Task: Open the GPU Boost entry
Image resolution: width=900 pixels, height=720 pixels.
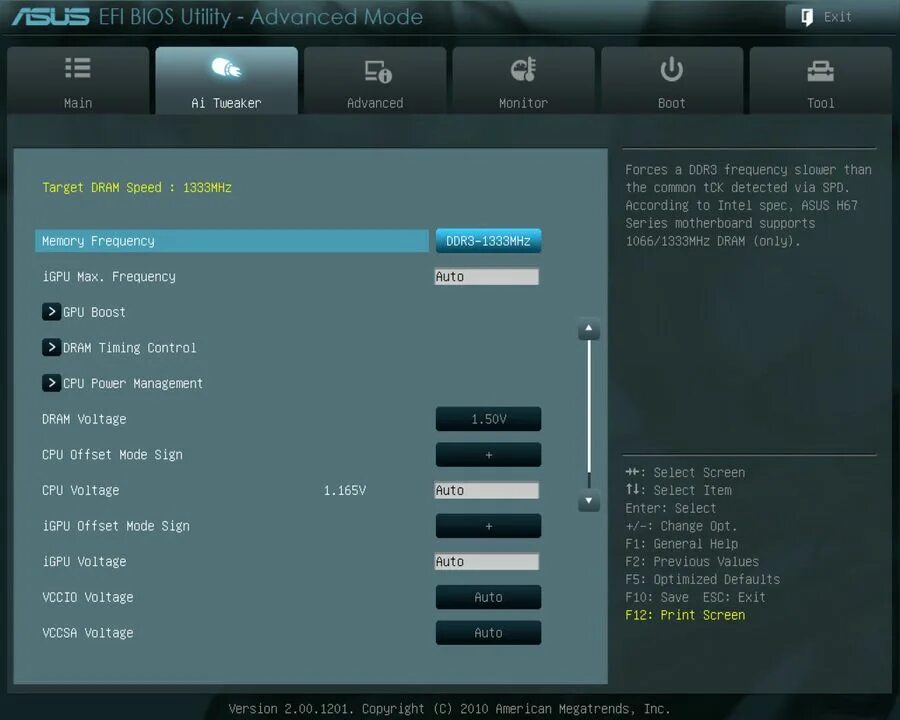Action: click(94, 312)
